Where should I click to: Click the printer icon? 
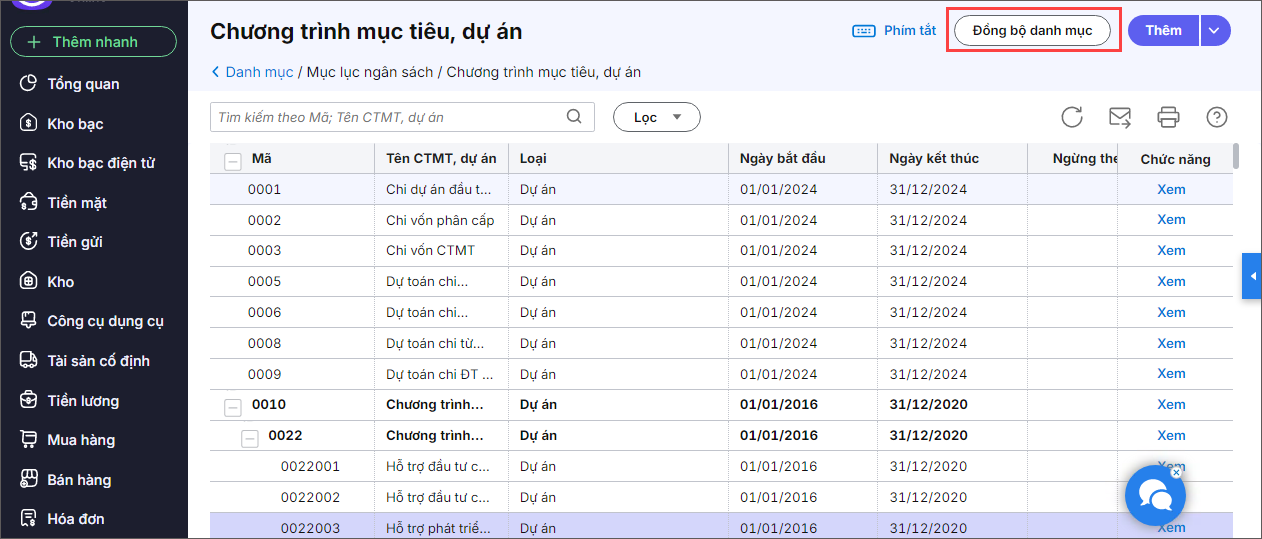pyautogui.click(x=1168, y=117)
